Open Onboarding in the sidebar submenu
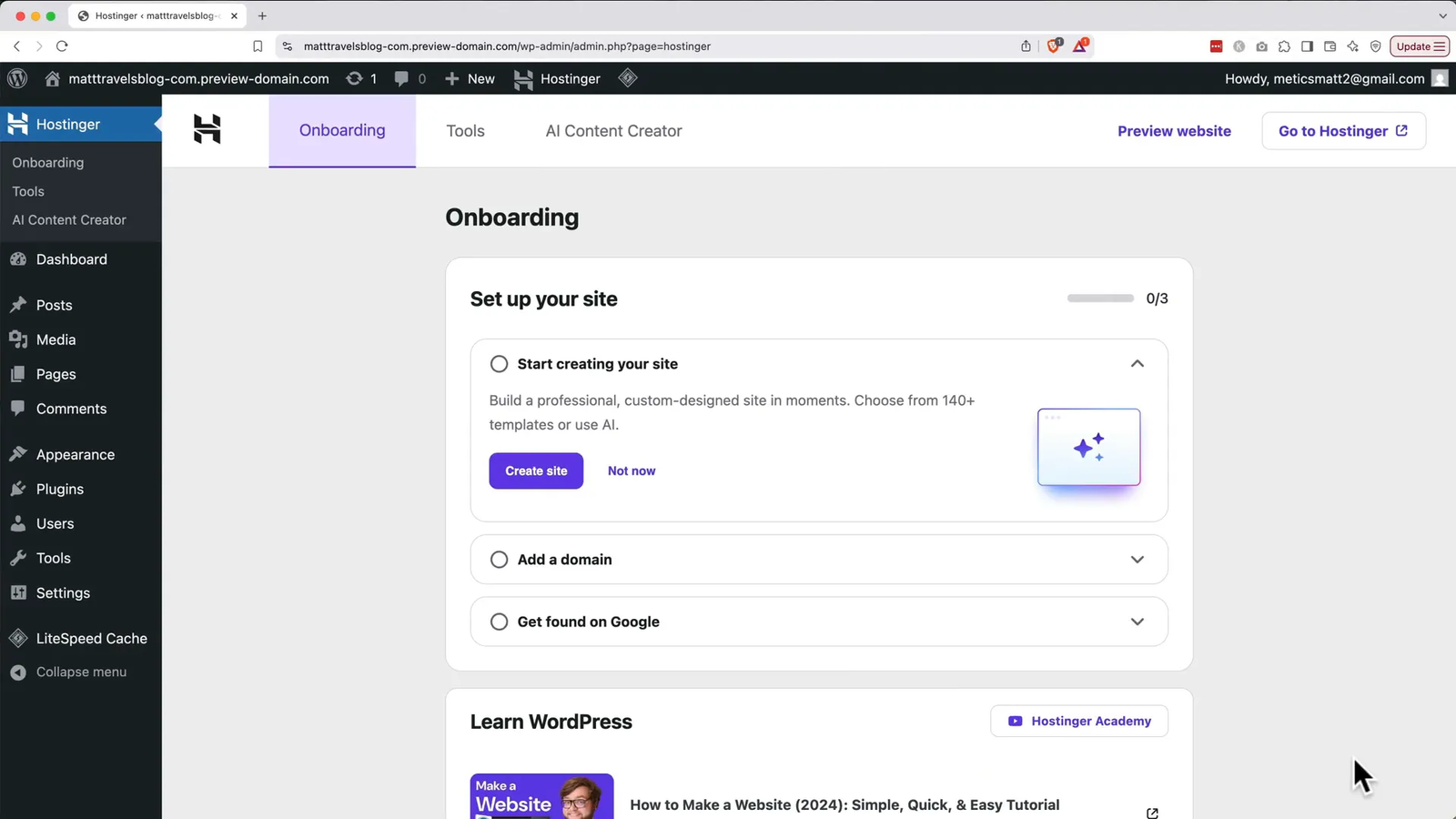Image resolution: width=1456 pixels, height=819 pixels. [x=48, y=162]
